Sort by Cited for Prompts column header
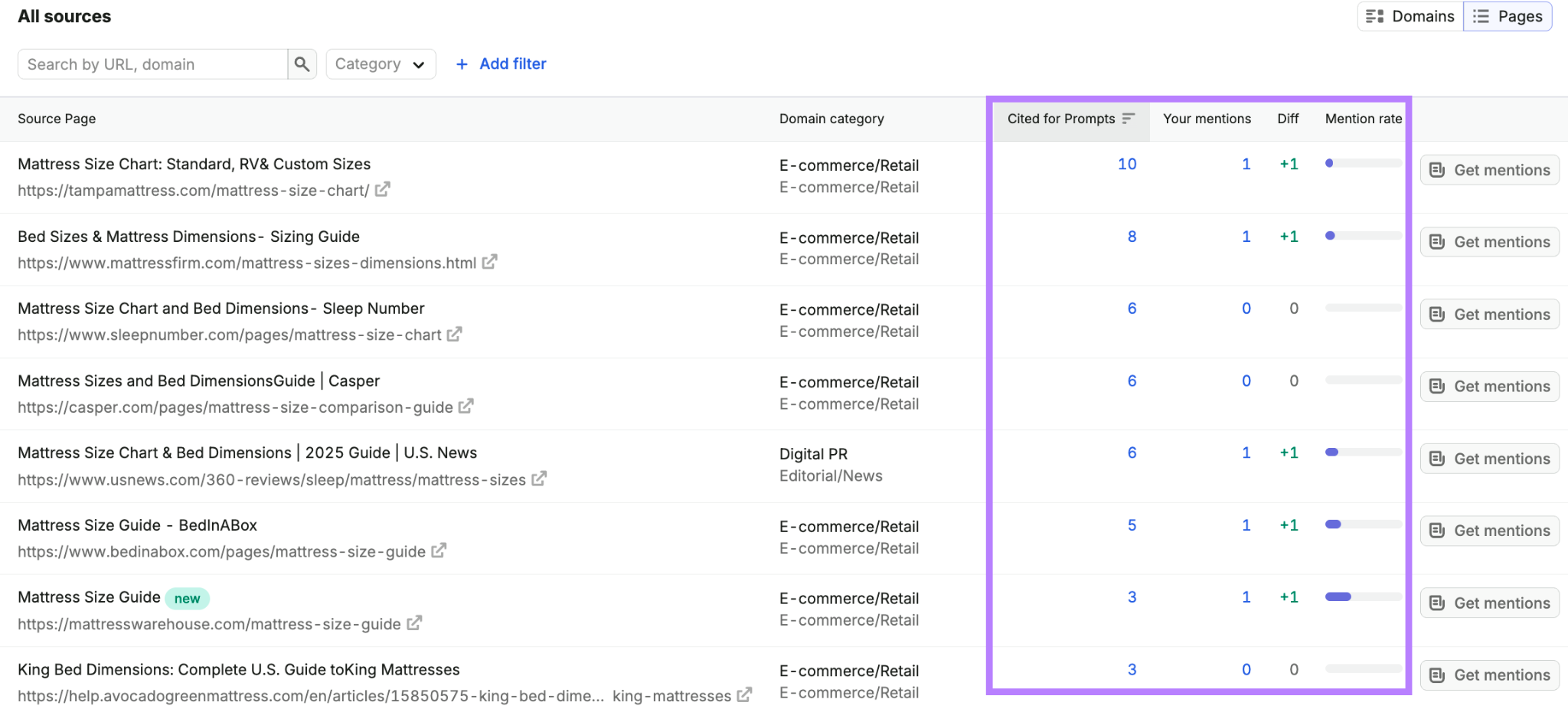 1061,119
